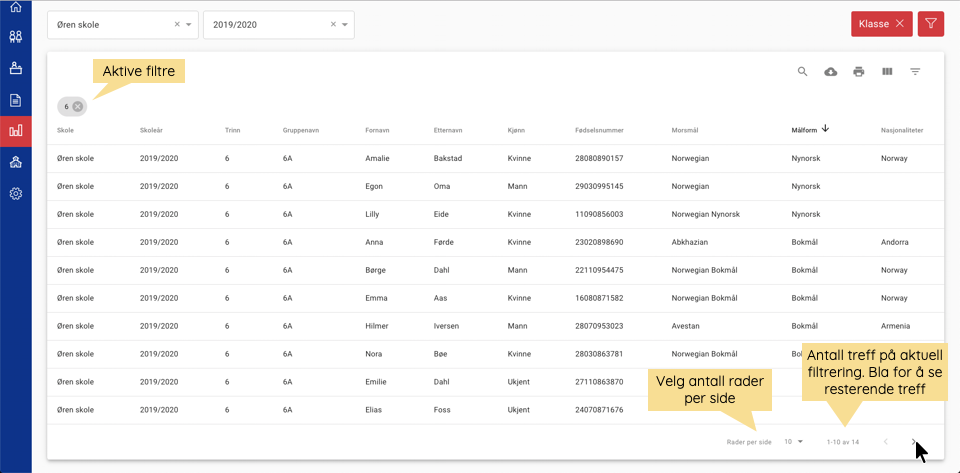960x473 pixels.
Task: Clear the Øren skole selection
Action: point(178,24)
